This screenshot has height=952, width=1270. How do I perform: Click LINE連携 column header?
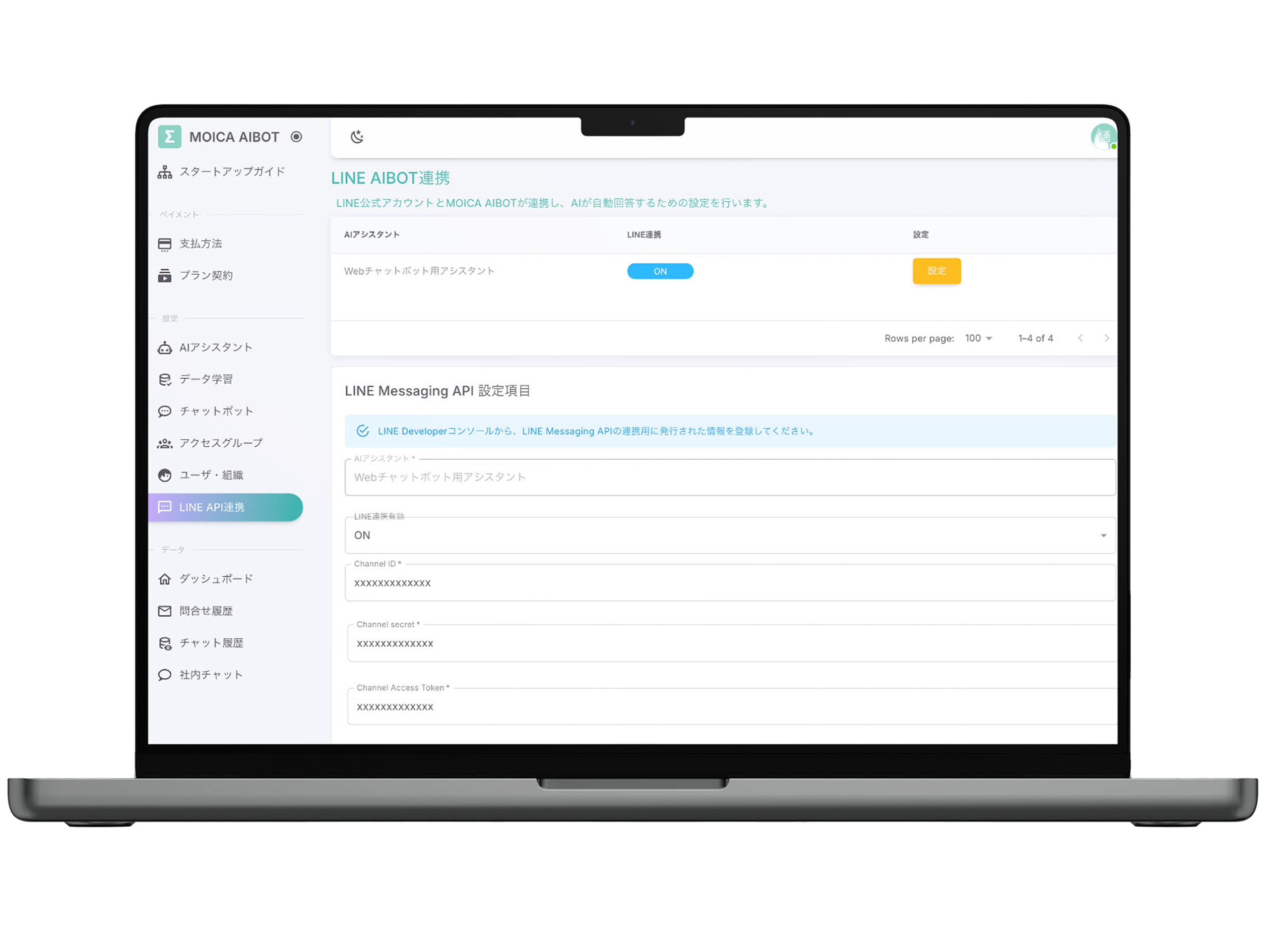(x=643, y=235)
